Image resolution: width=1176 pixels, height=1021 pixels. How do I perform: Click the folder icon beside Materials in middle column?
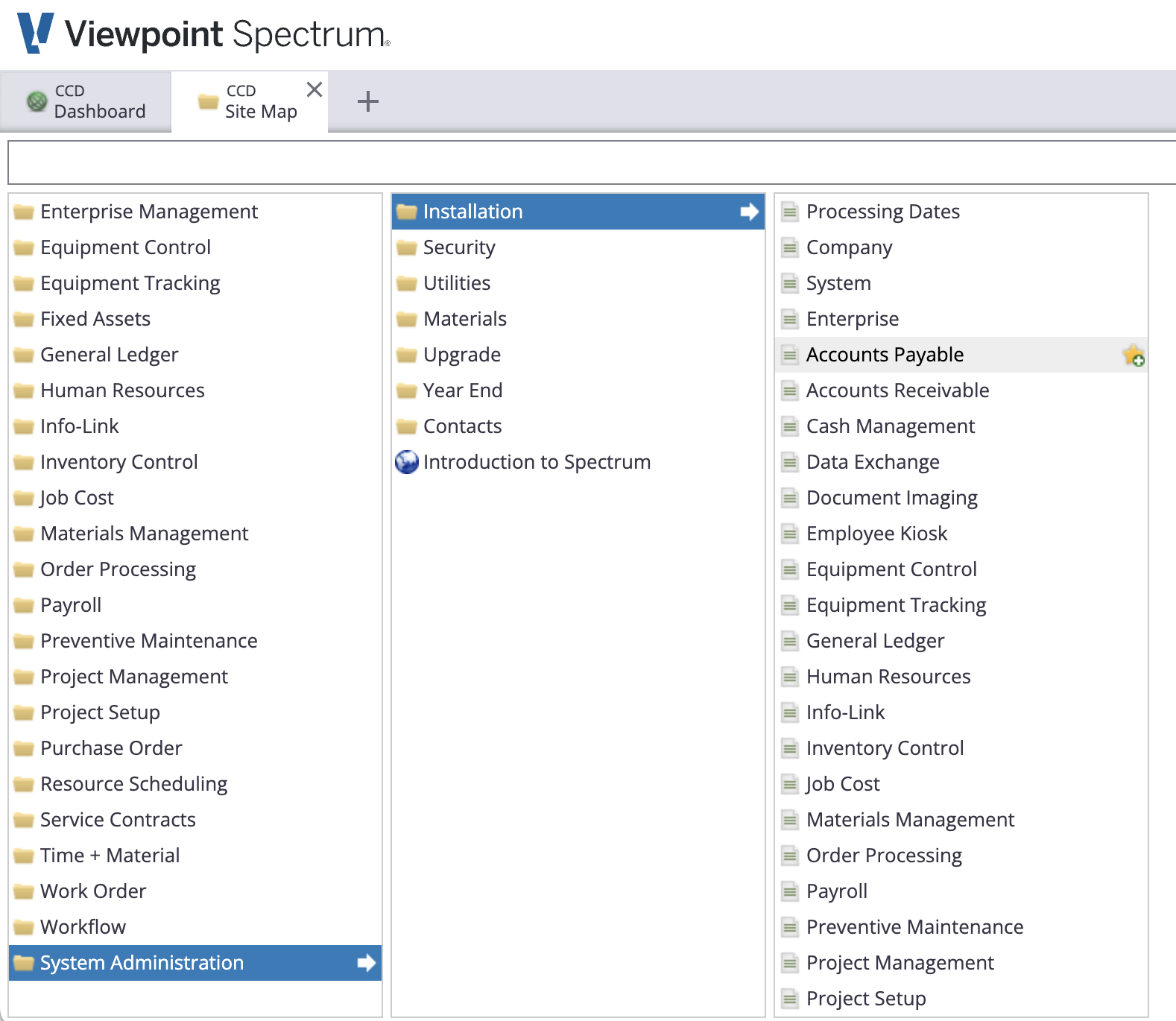point(407,319)
